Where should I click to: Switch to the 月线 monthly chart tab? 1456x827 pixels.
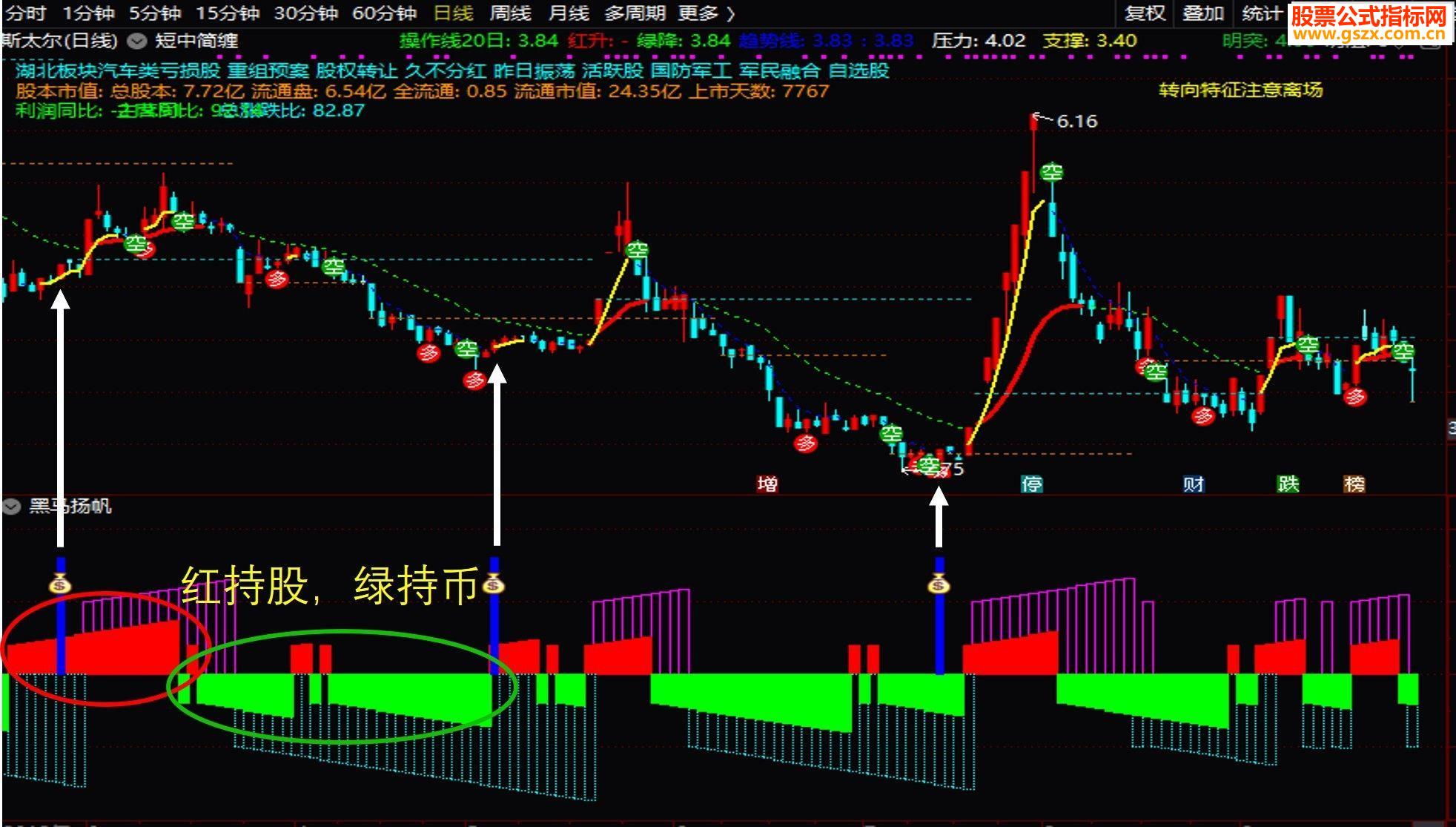coord(569,13)
